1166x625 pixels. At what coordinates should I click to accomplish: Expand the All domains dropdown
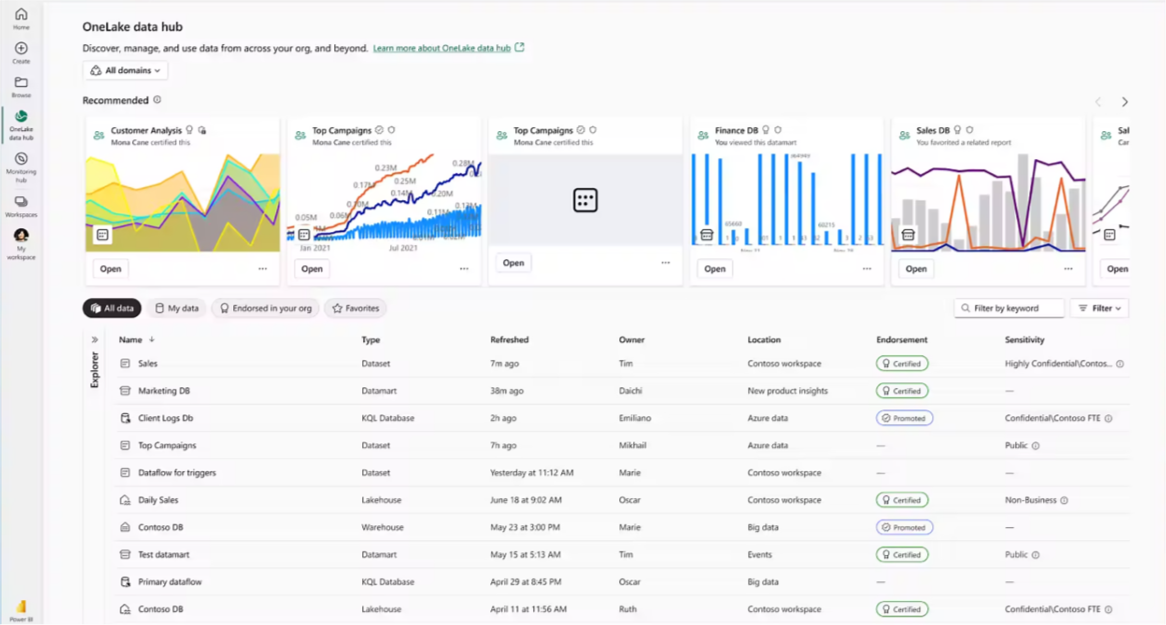point(125,71)
